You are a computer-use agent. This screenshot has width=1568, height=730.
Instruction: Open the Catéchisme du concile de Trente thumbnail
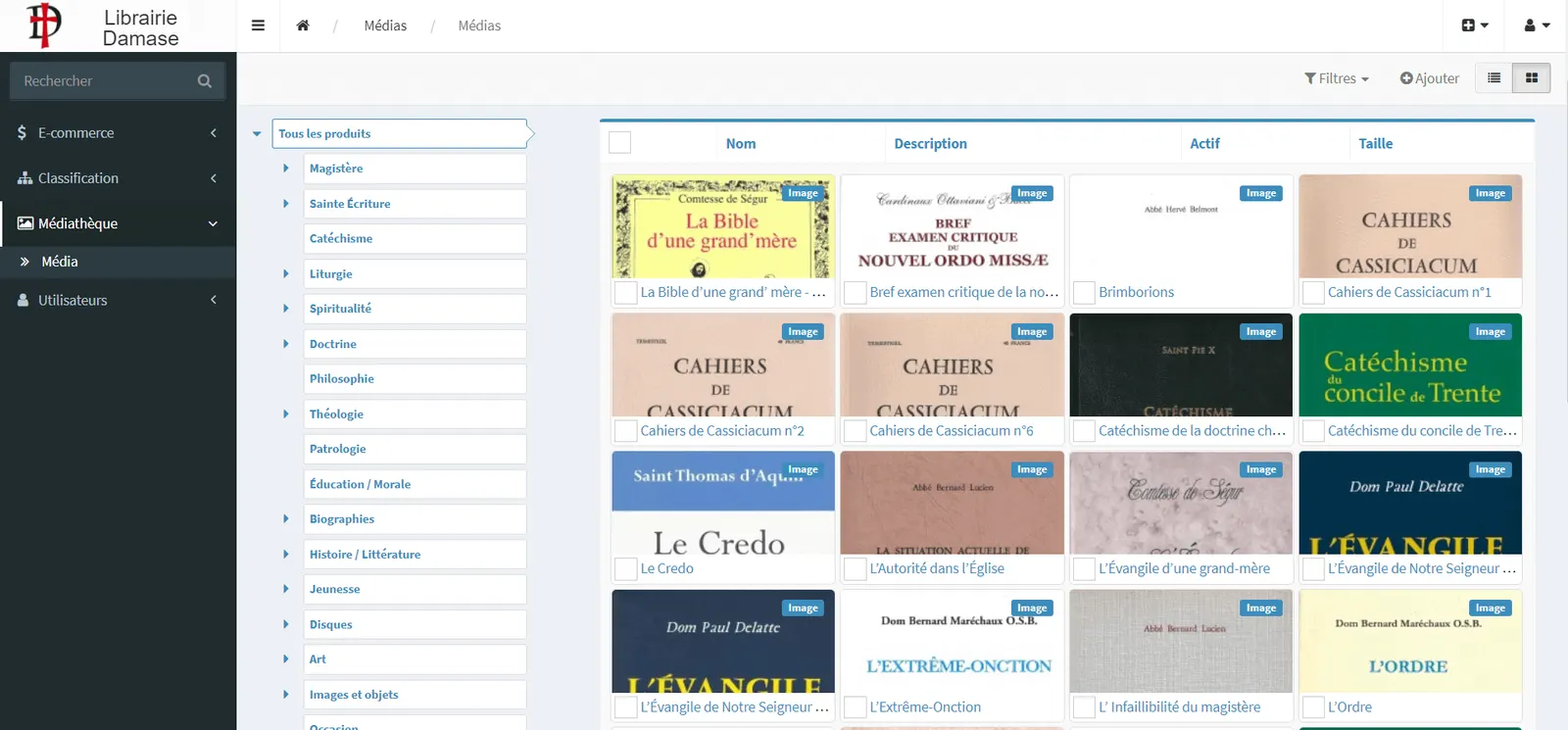1410,365
